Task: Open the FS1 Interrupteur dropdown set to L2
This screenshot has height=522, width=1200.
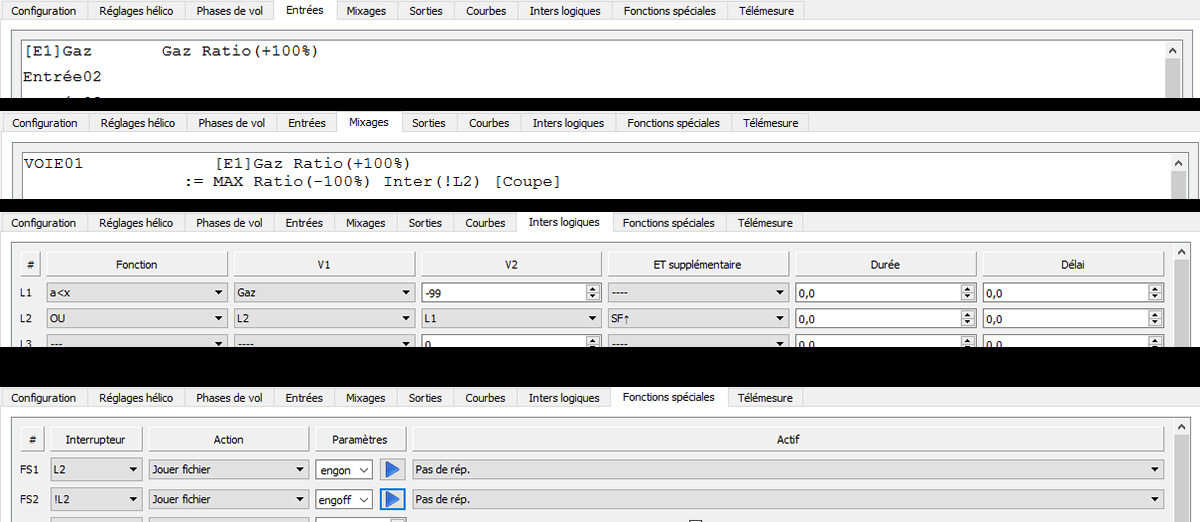Action: click(96, 470)
